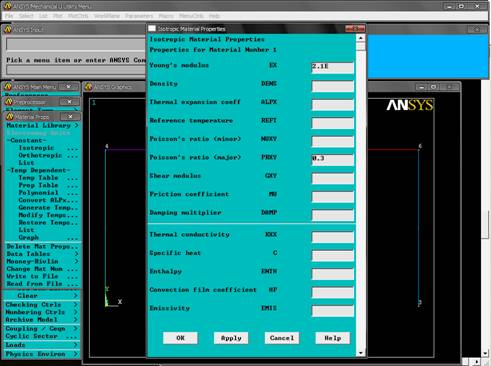Click the Damping multiplier DAMP field
491x366 pixels.
click(333, 215)
